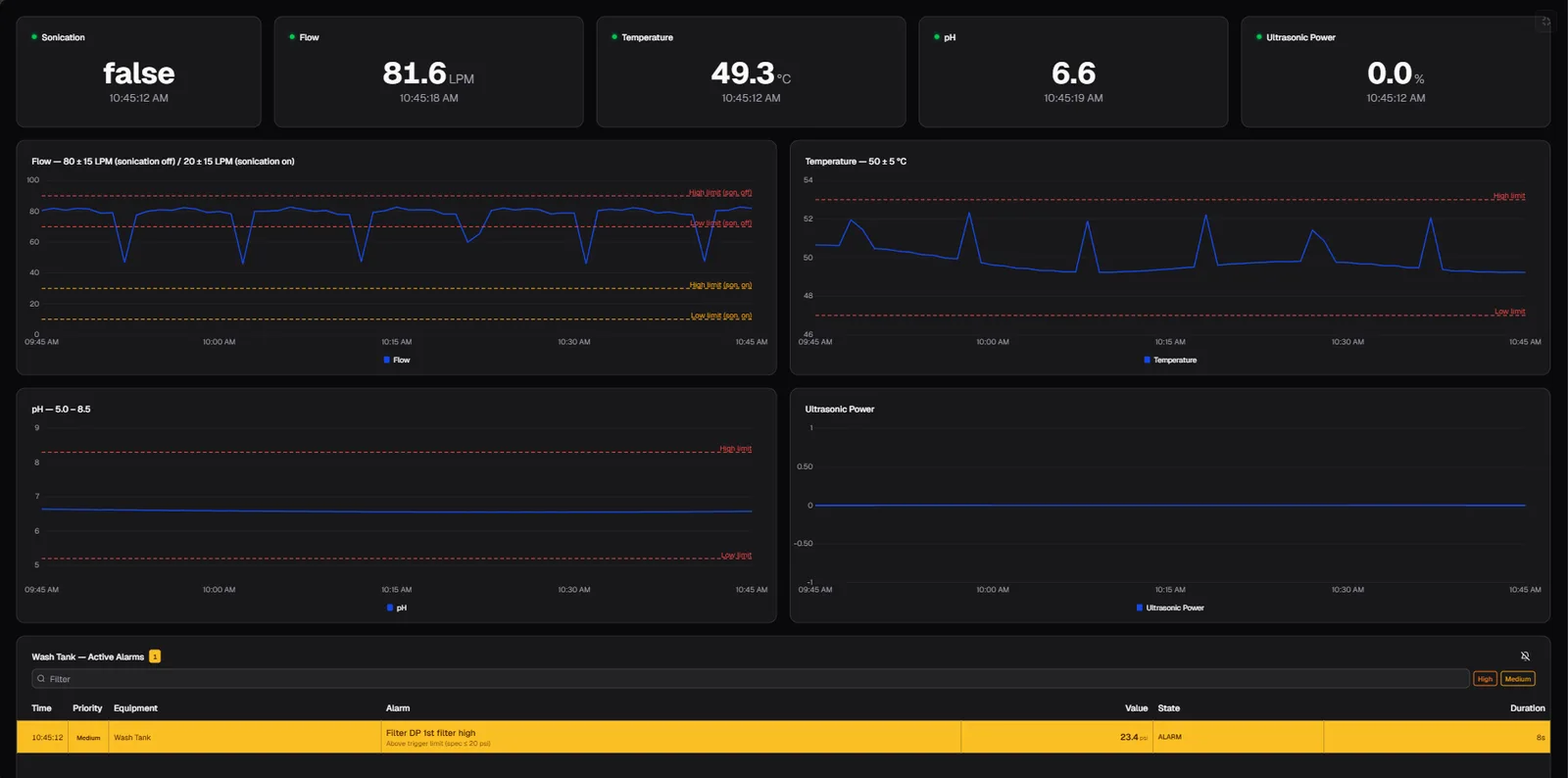This screenshot has height=778, width=1568.
Task: Click the green status dot beside Sonication
Action: click(x=34, y=37)
